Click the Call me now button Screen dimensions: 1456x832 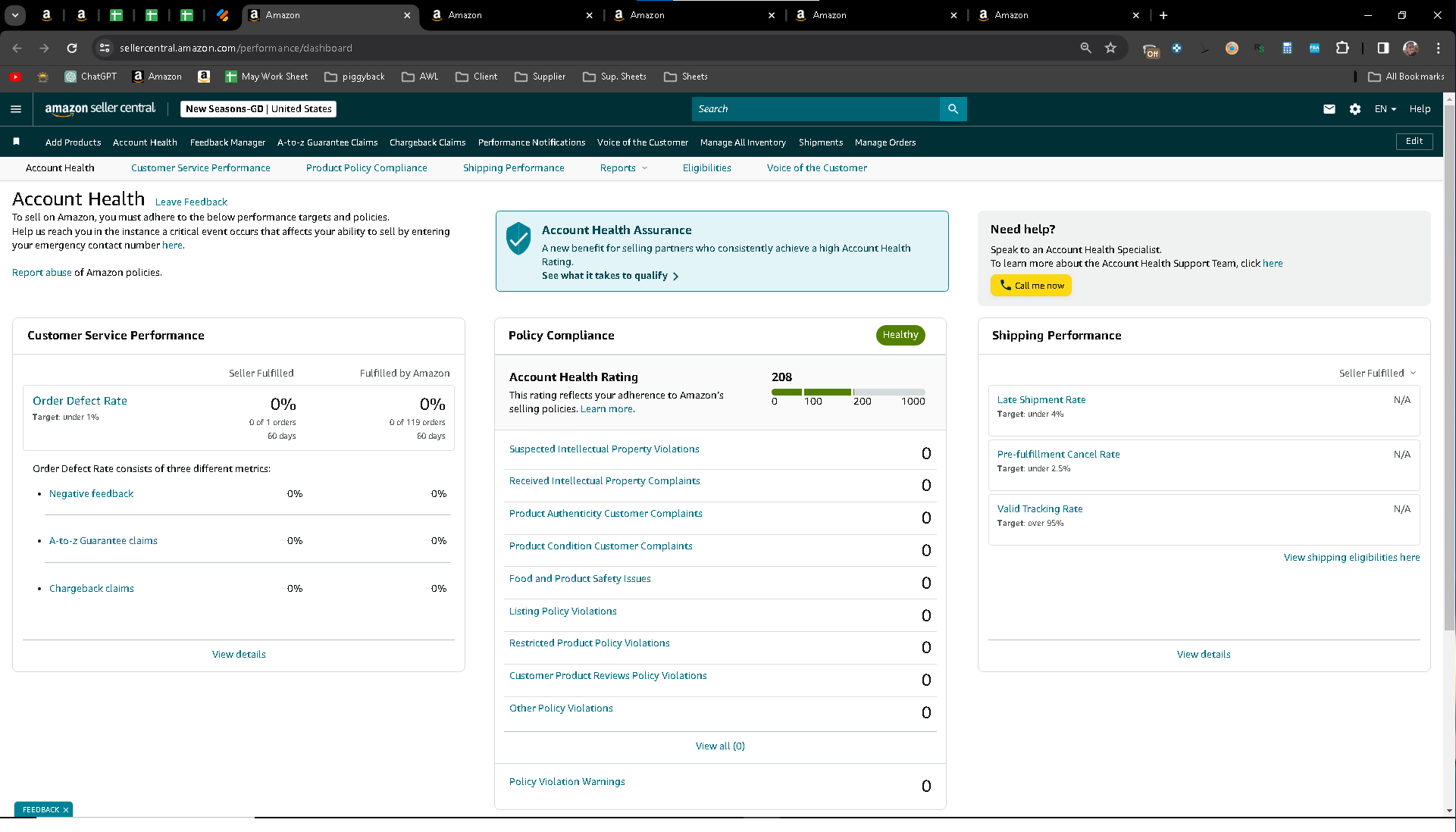point(1031,286)
